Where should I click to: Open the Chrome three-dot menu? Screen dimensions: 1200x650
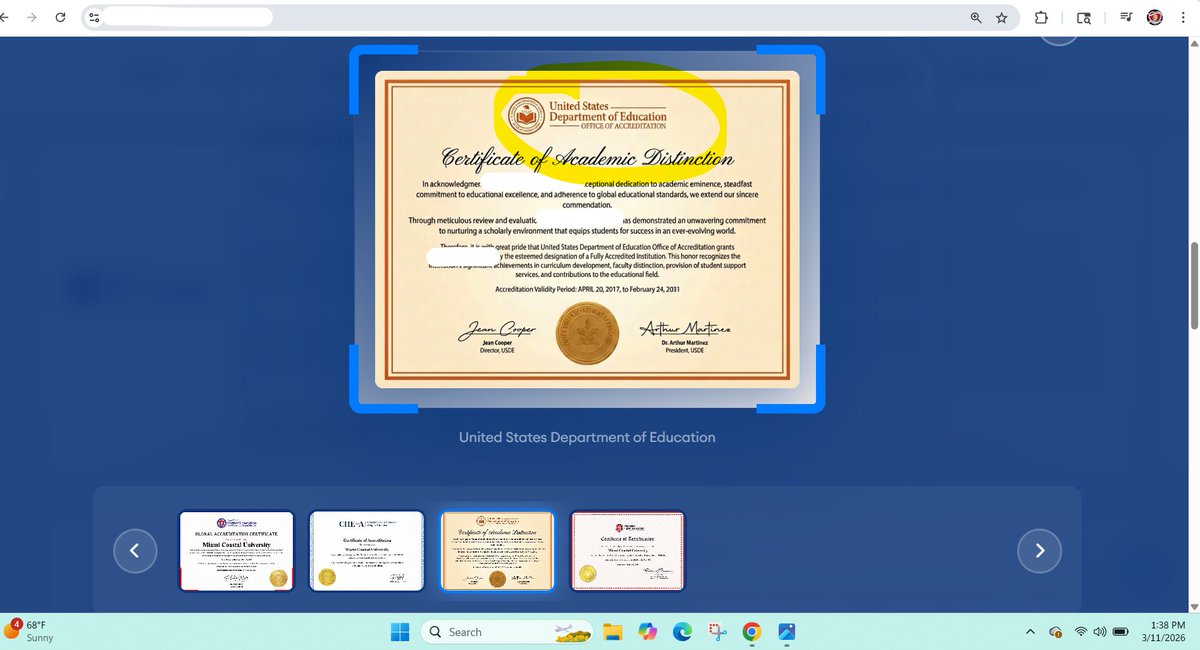tap(1185, 17)
